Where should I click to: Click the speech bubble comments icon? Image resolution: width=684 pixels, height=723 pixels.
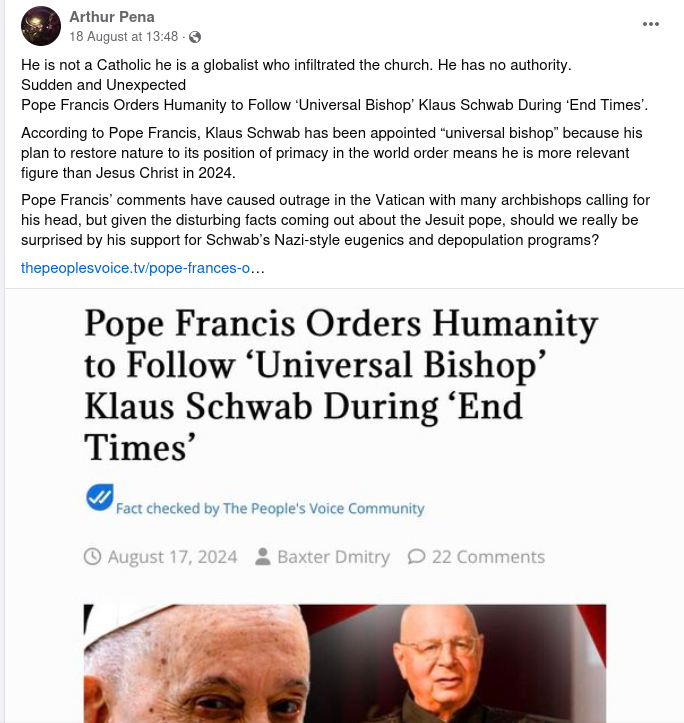pyautogui.click(x=416, y=557)
